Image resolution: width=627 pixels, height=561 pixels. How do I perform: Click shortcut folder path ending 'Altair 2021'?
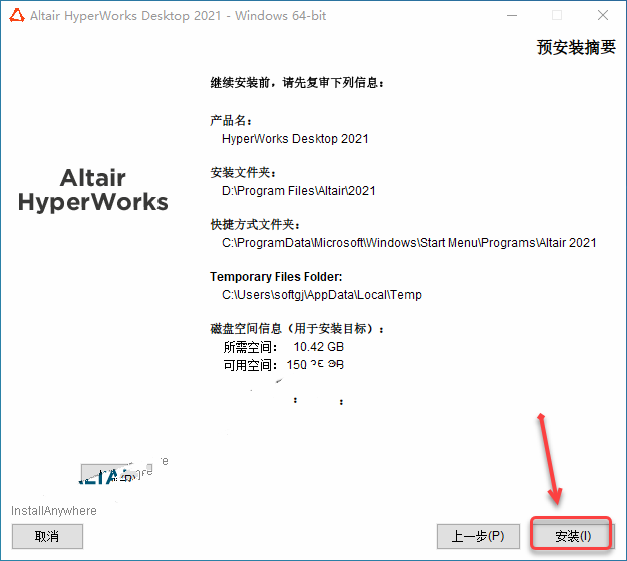[409, 242]
